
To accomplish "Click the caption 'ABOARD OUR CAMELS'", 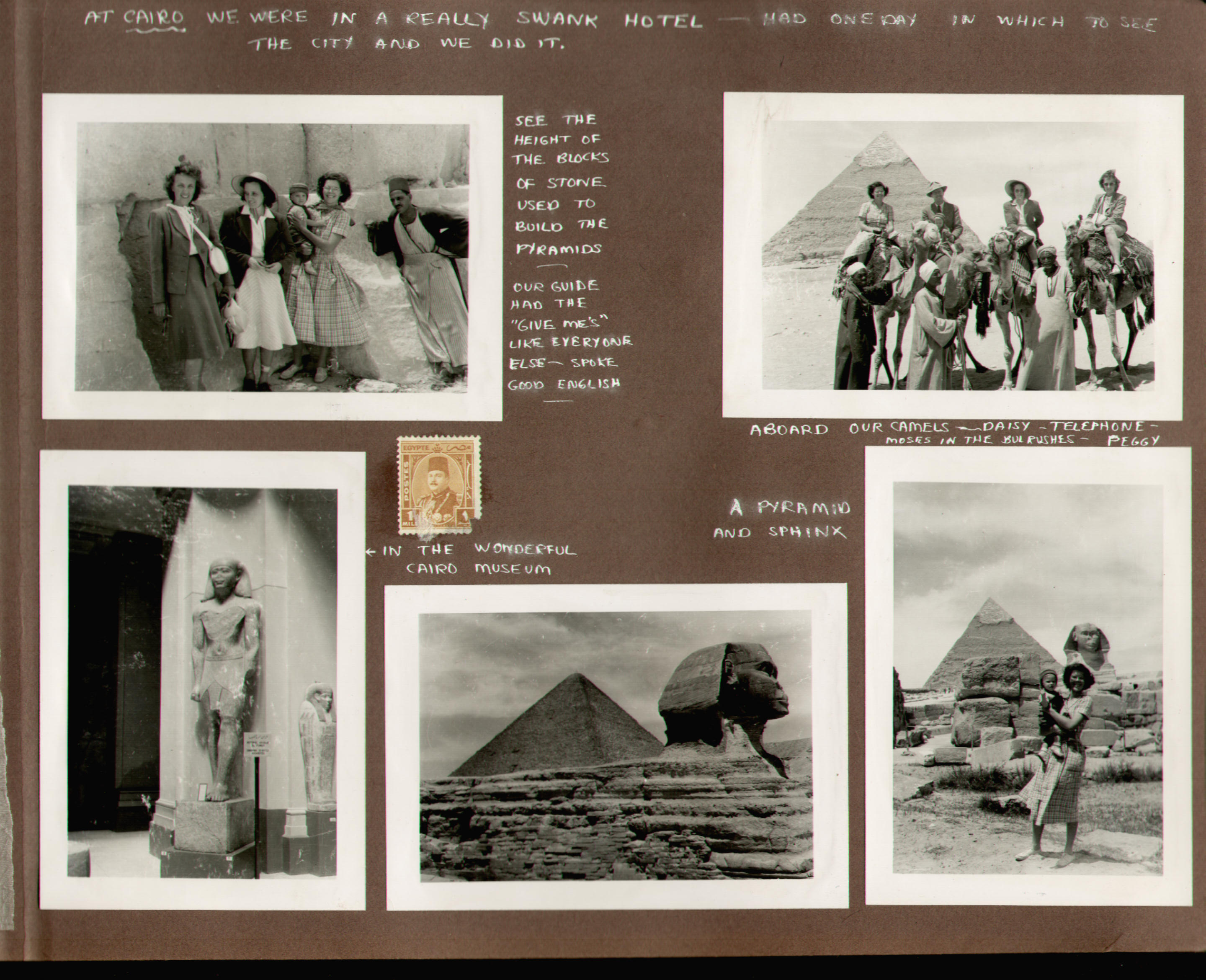I will [x=849, y=428].
